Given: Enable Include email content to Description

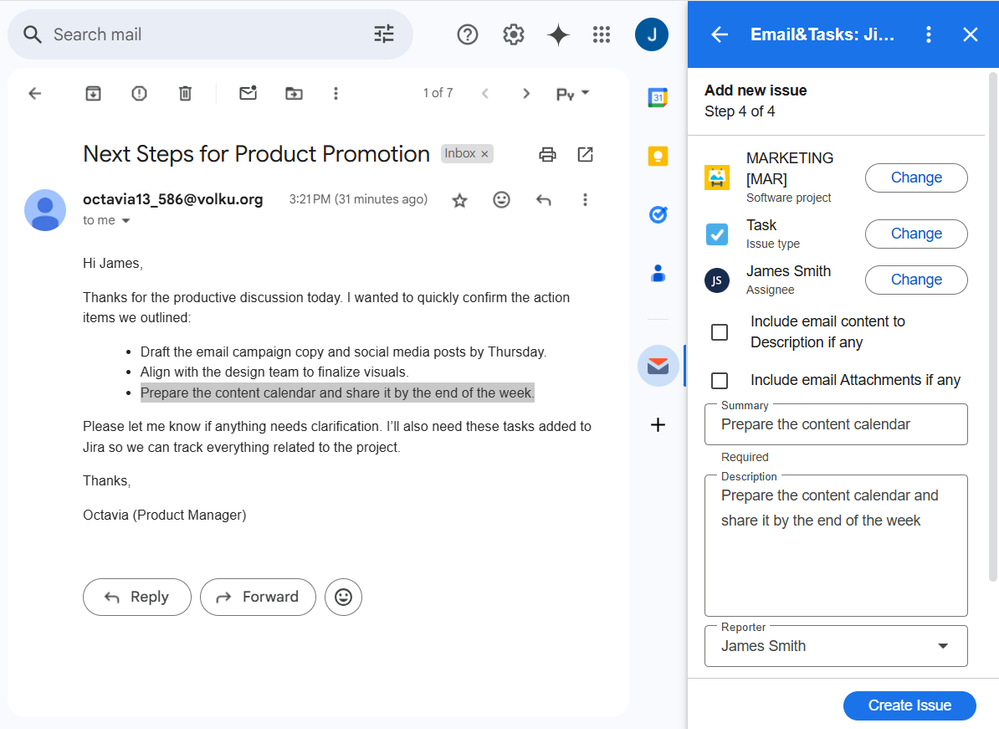Looking at the screenshot, I should coord(719,332).
